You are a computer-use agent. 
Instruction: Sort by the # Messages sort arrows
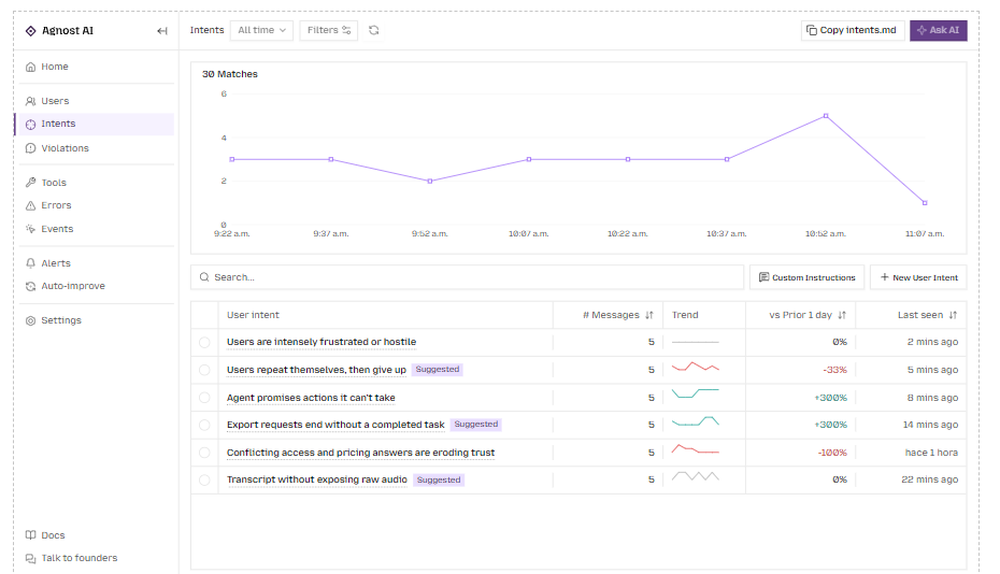coord(649,315)
